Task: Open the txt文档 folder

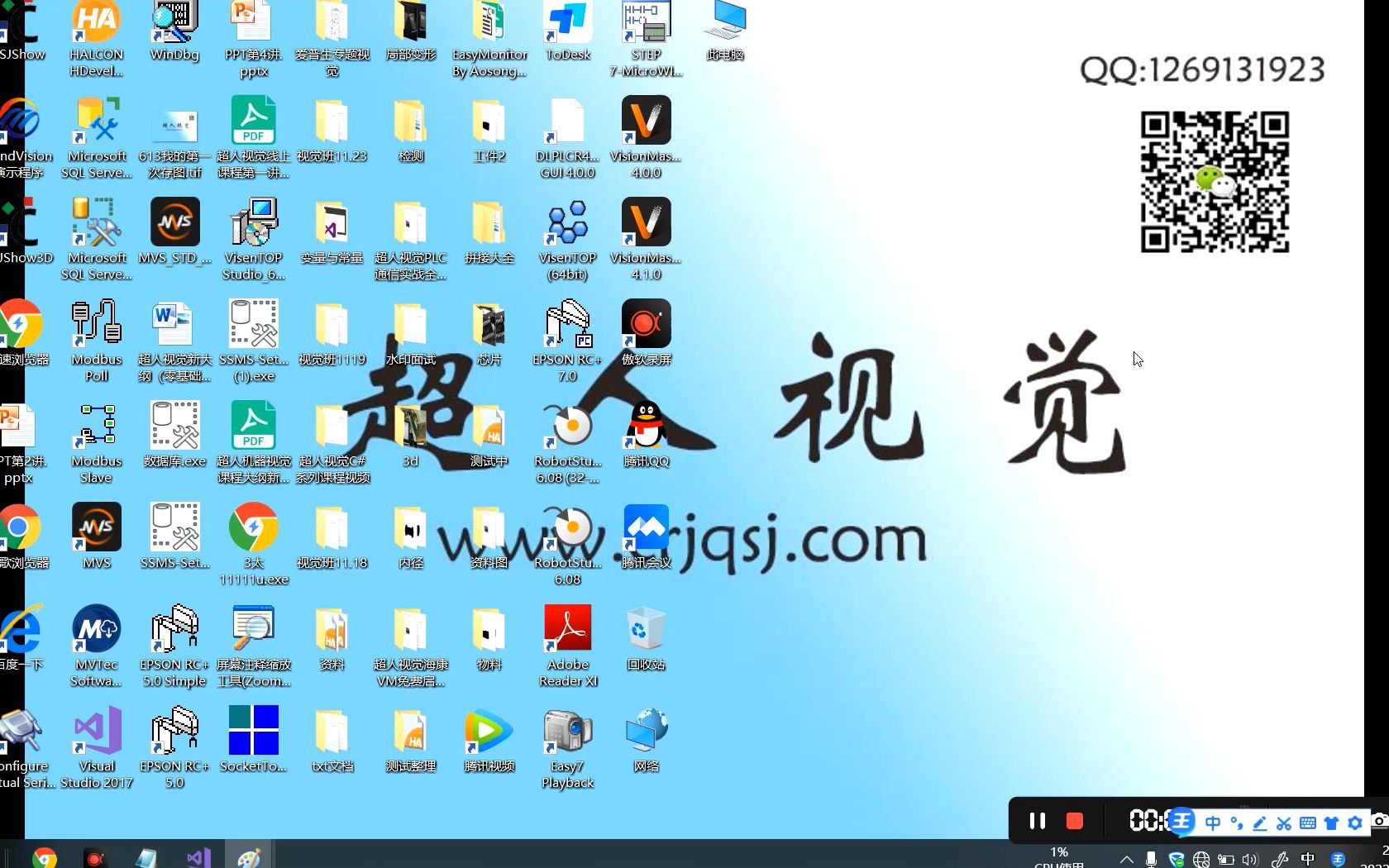Action: coord(332,739)
